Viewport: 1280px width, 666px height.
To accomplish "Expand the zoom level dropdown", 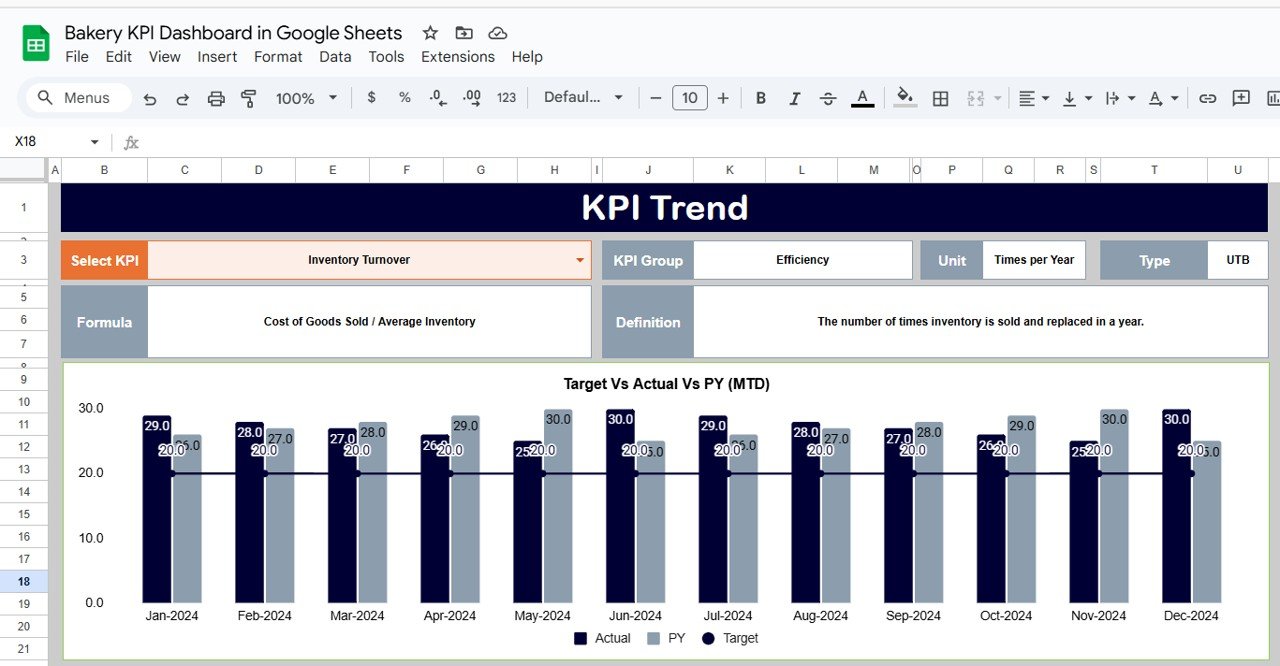I will click(333, 98).
